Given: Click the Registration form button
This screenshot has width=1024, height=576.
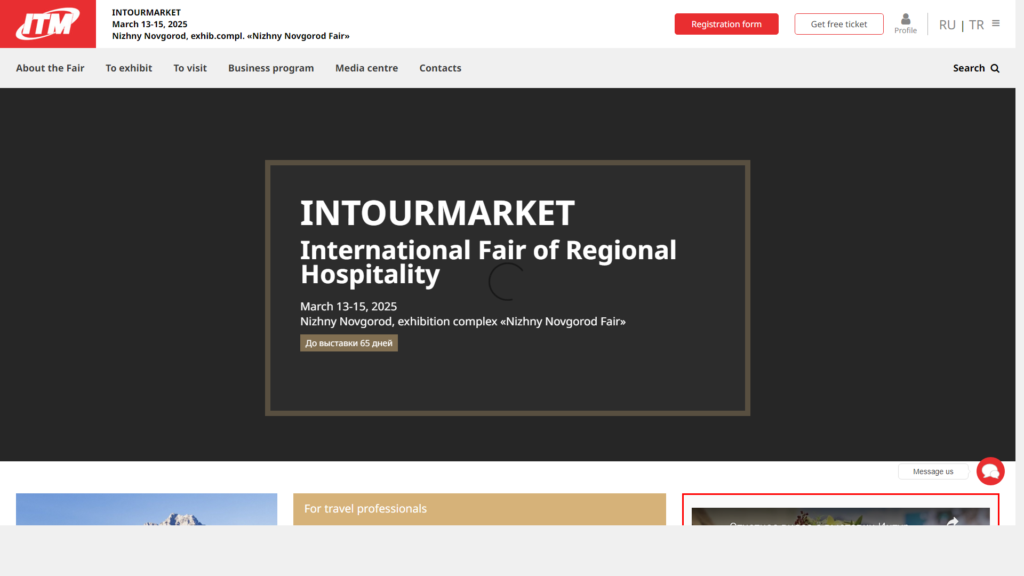Looking at the screenshot, I should pyautogui.click(x=726, y=24).
